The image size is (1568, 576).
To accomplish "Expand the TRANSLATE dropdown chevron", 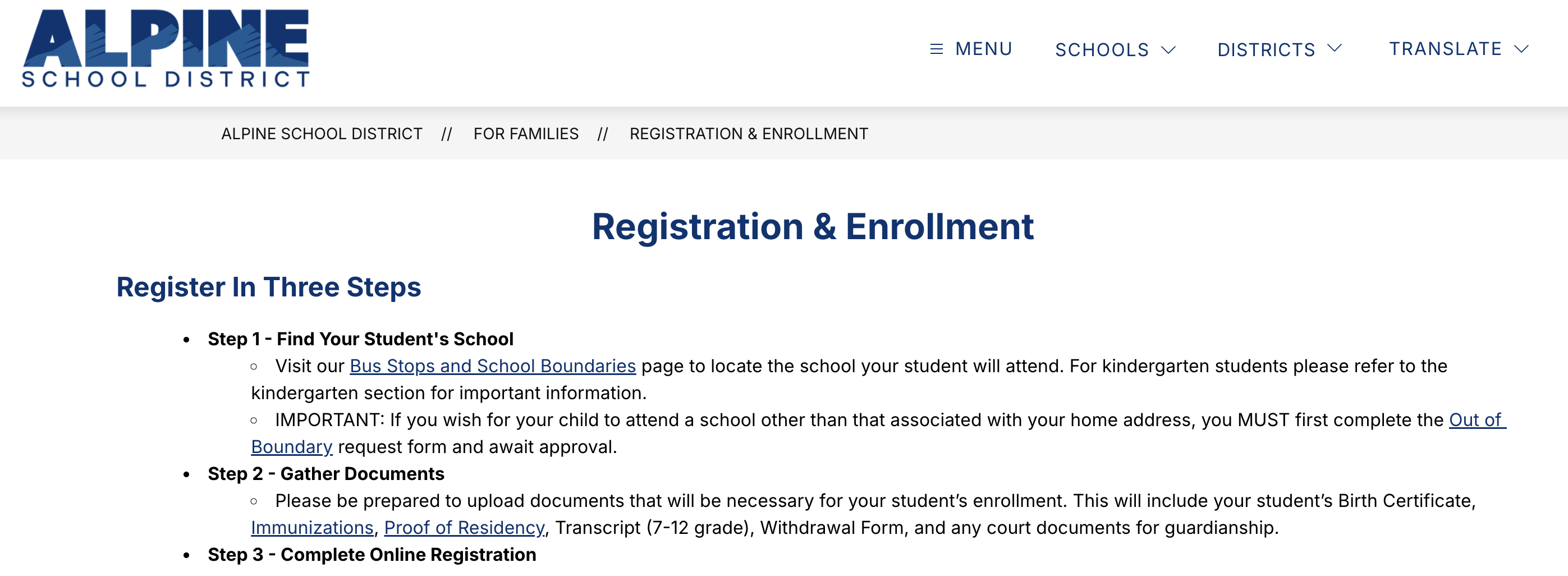I will tap(1521, 49).
